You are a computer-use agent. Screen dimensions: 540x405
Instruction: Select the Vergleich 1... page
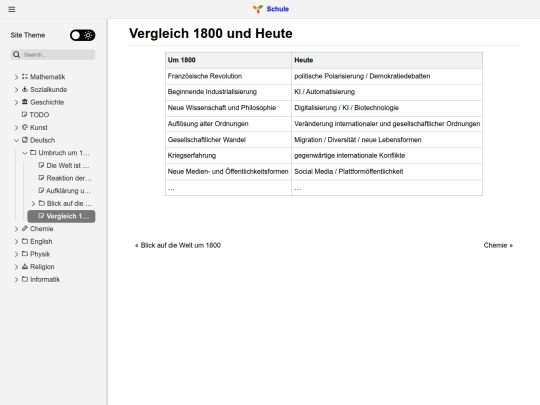(61, 216)
